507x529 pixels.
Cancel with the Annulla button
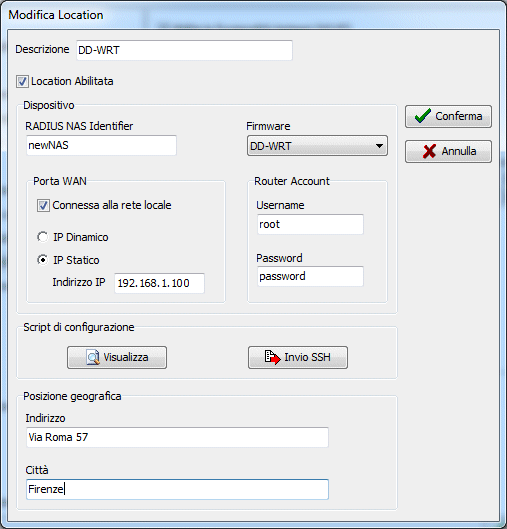[x=448, y=151]
